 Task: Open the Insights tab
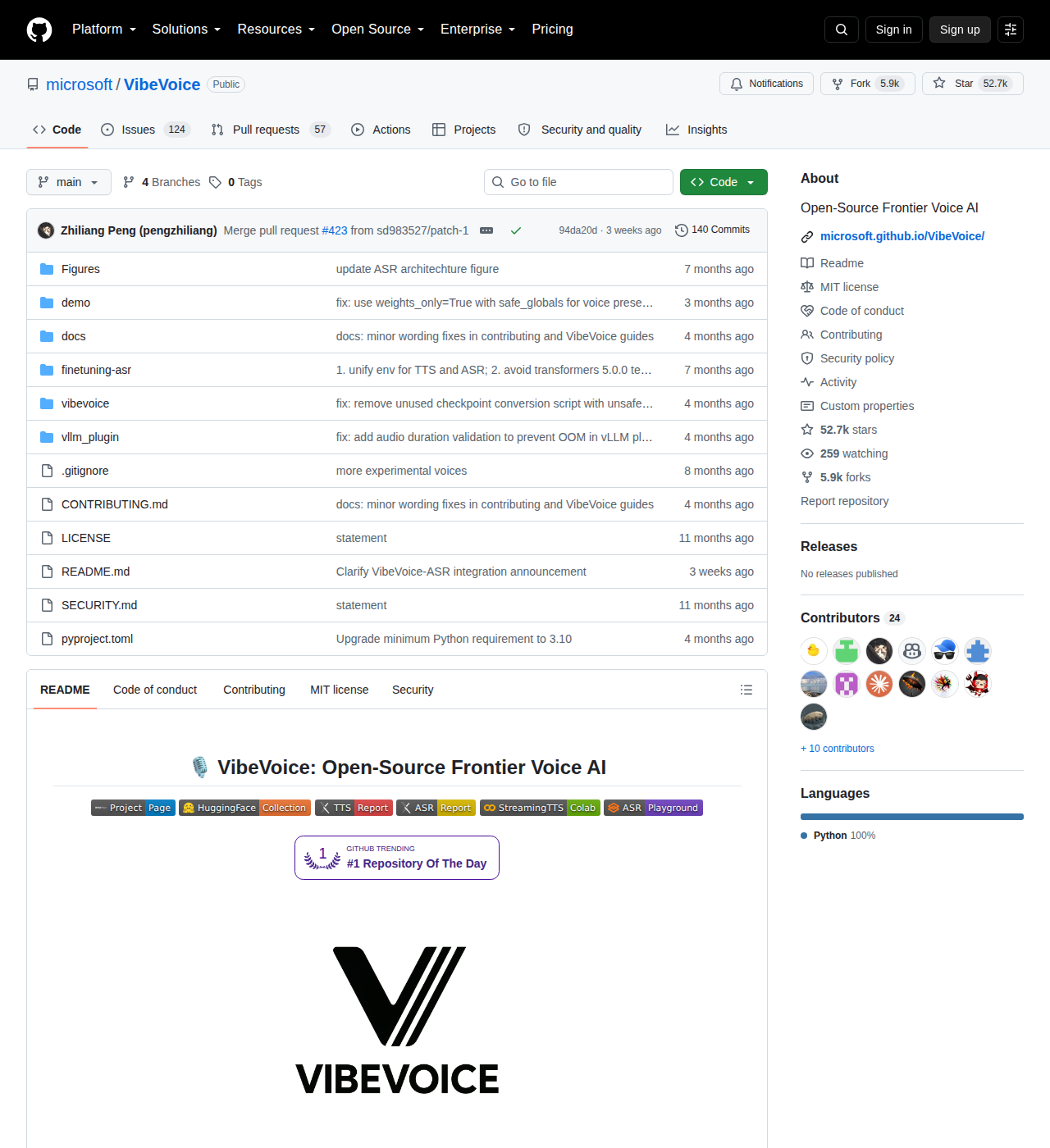(x=696, y=130)
